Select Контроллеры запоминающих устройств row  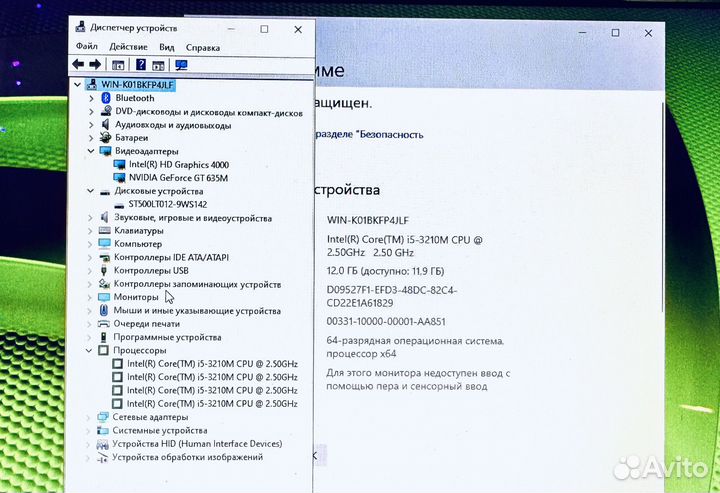click(x=197, y=284)
